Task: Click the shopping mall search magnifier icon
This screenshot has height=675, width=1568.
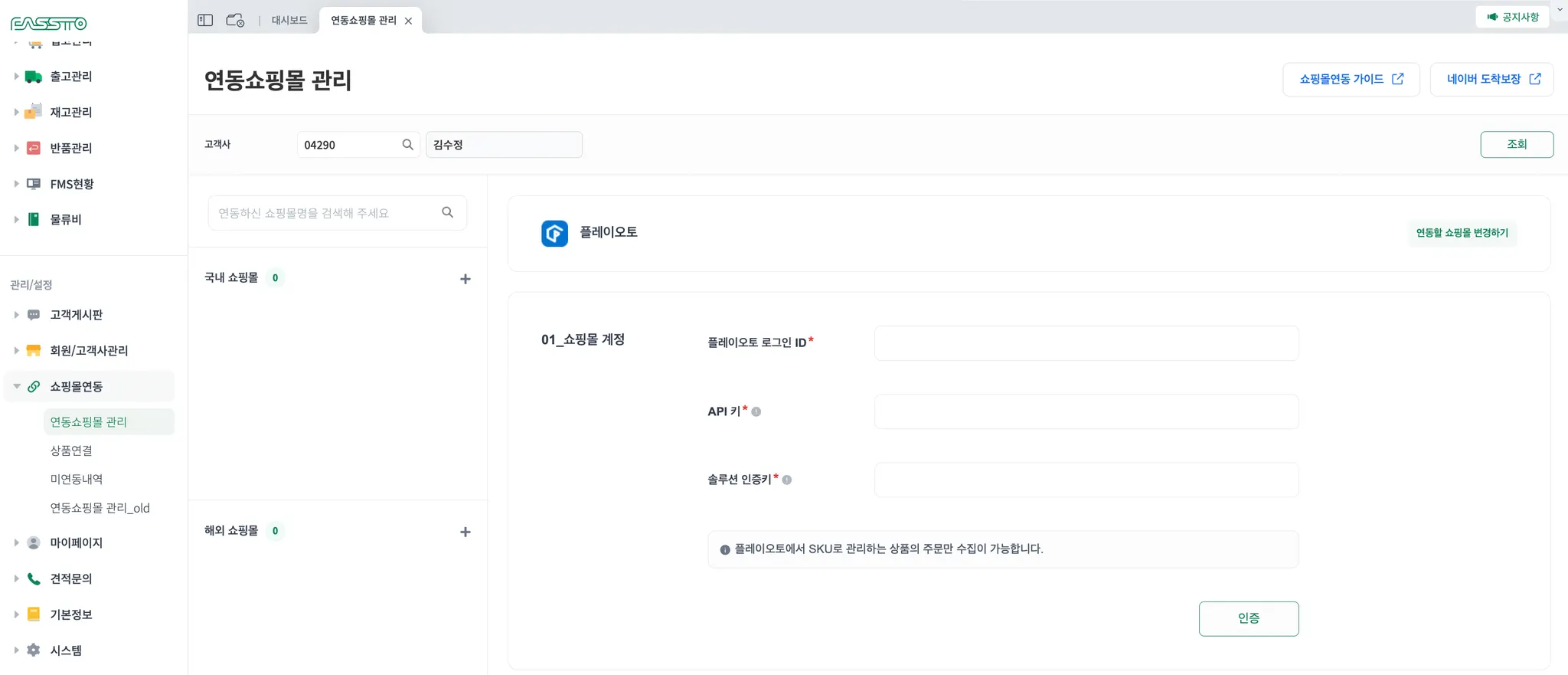Action: click(x=448, y=212)
